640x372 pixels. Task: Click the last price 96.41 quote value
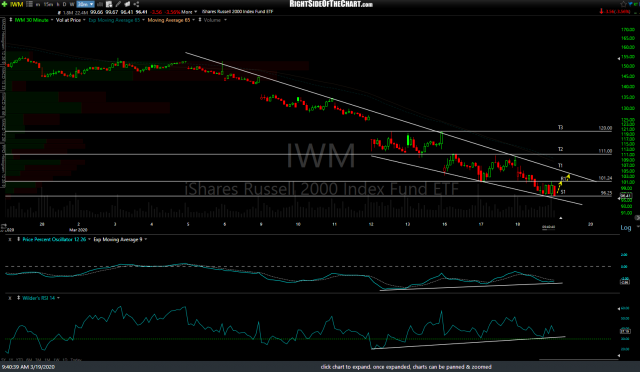[x=142, y=12]
